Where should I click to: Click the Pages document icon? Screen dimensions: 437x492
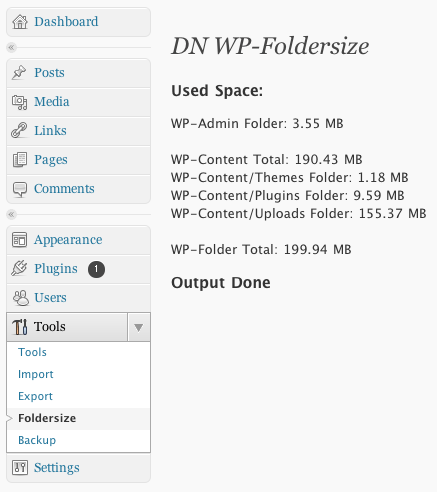pos(20,160)
